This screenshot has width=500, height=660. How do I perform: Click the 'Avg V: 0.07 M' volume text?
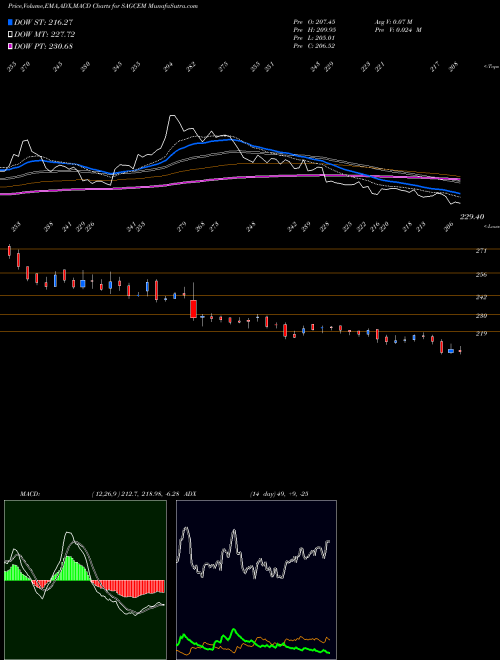click(x=394, y=22)
